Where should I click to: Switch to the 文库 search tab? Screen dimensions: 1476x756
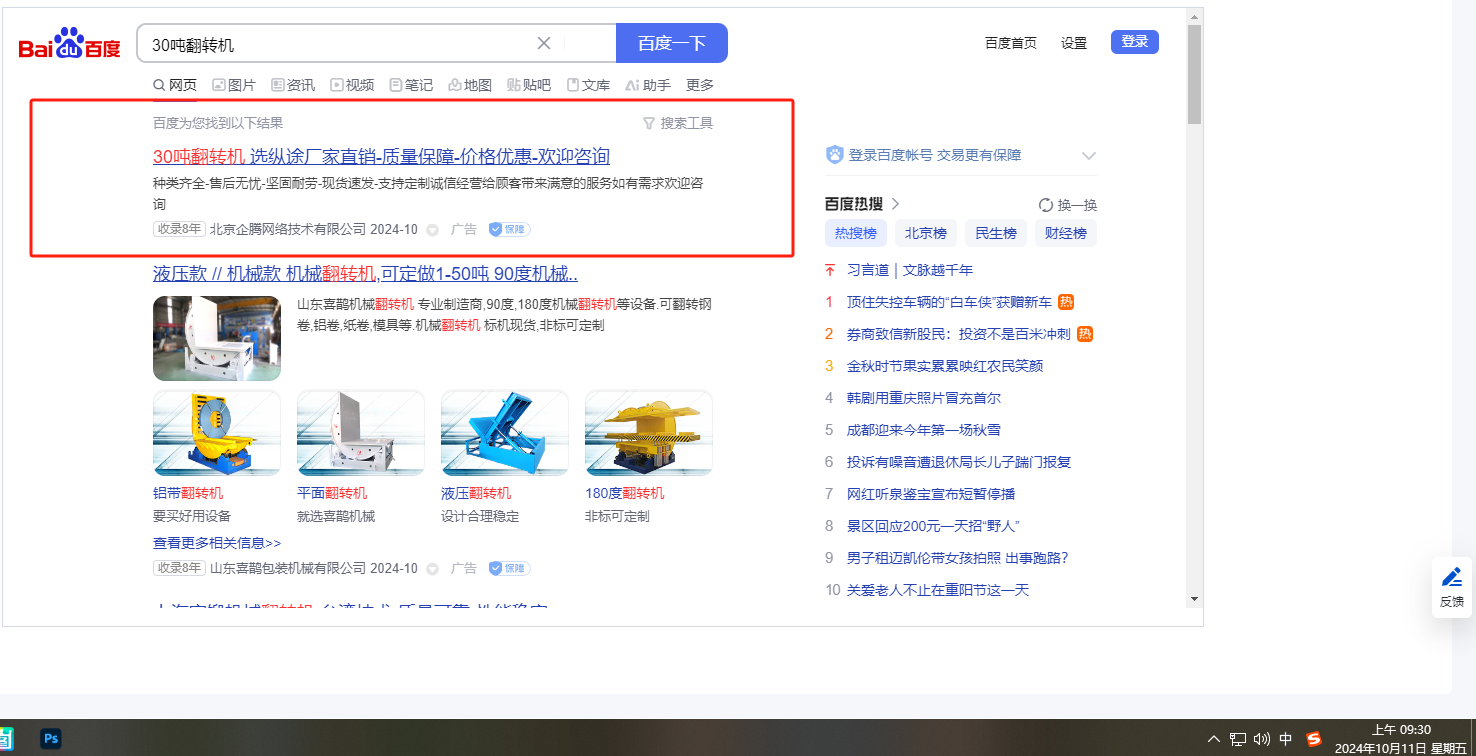click(x=588, y=85)
